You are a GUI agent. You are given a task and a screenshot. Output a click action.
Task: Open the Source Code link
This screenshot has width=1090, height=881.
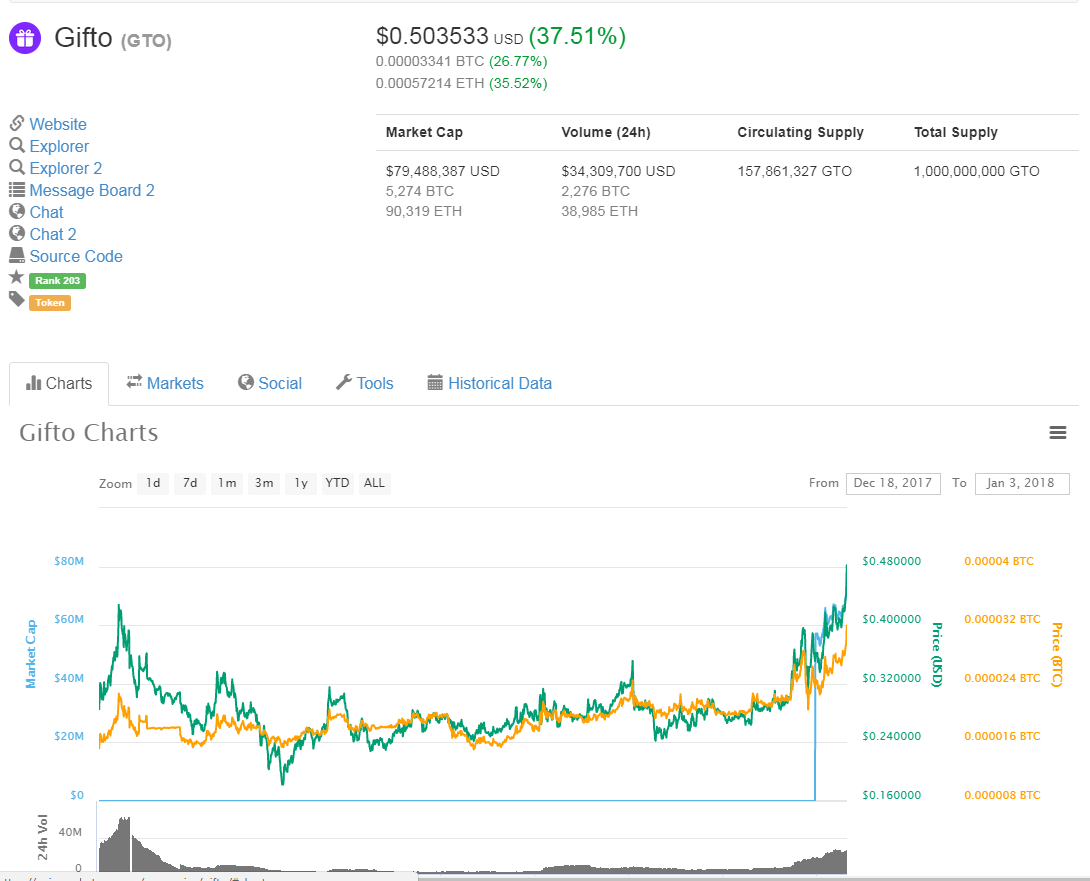(x=76, y=257)
